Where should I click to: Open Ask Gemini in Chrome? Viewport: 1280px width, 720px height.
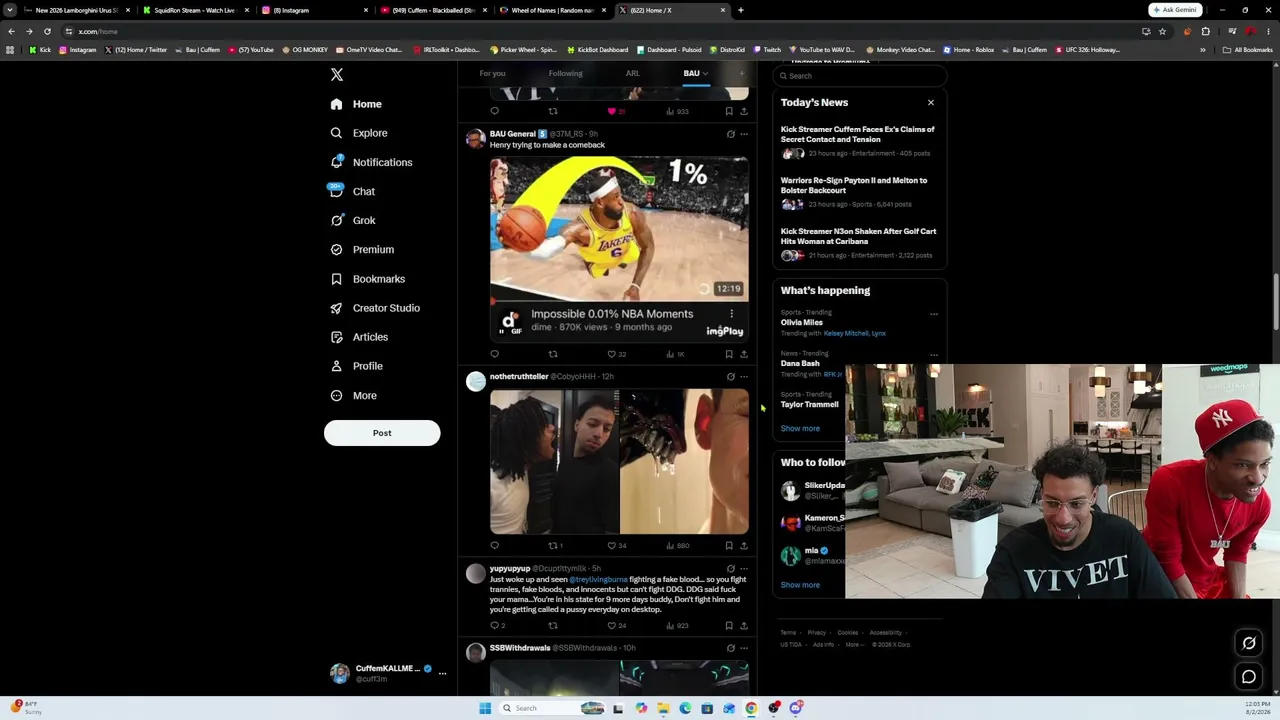click(1175, 10)
